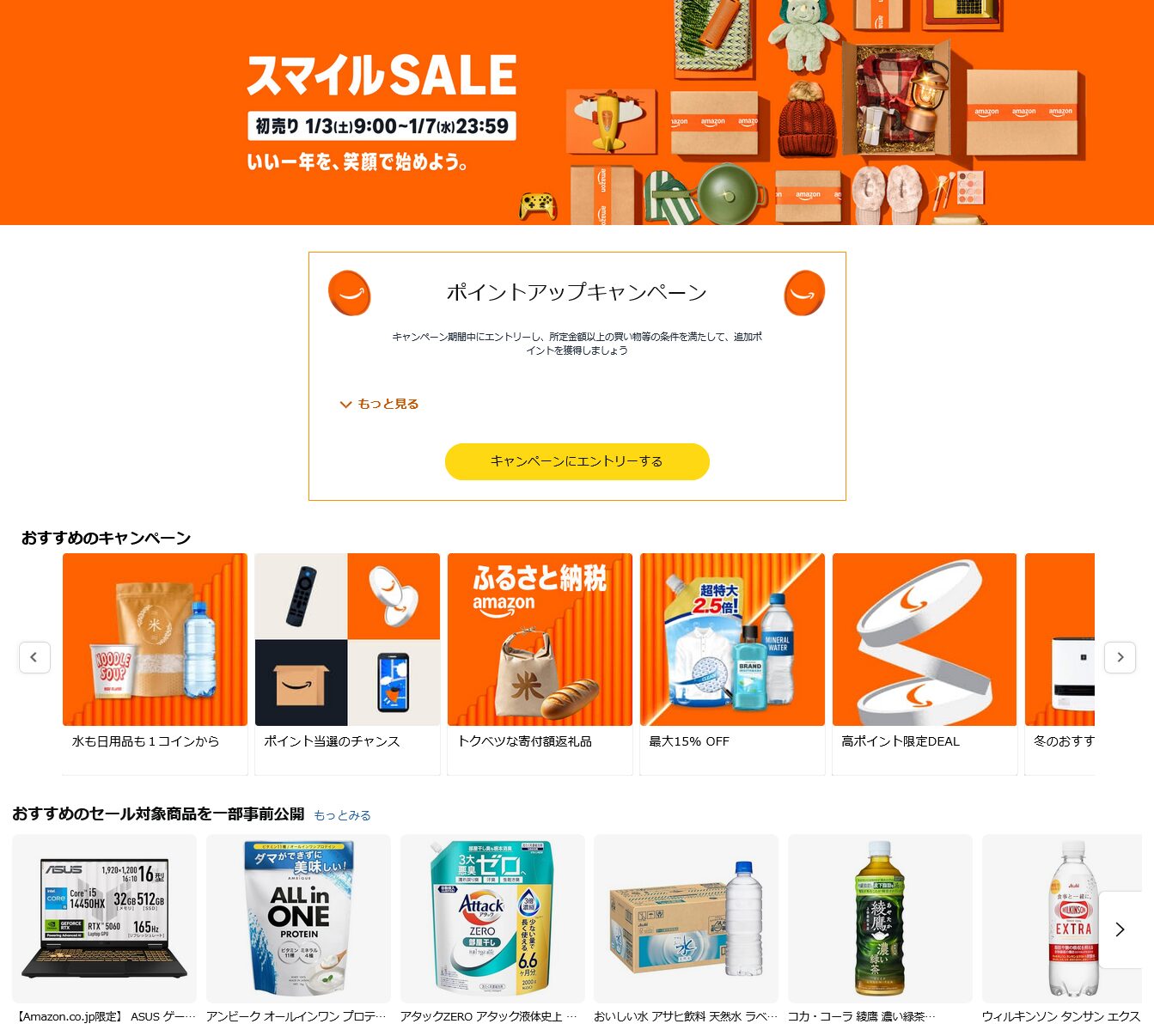This screenshot has width=1154, height=1036.
Task: Expand もっと見る in point campaign box
Action: (x=379, y=404)
